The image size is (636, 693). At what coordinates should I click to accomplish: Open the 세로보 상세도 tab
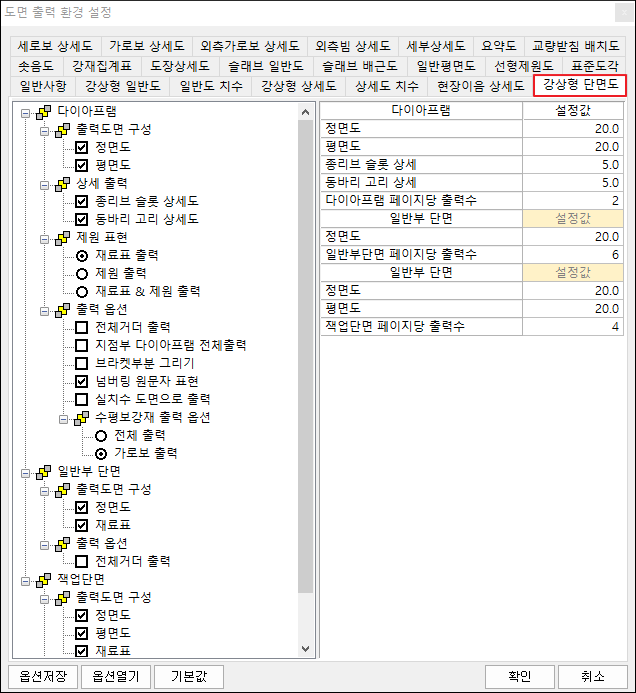pos(55,46)
